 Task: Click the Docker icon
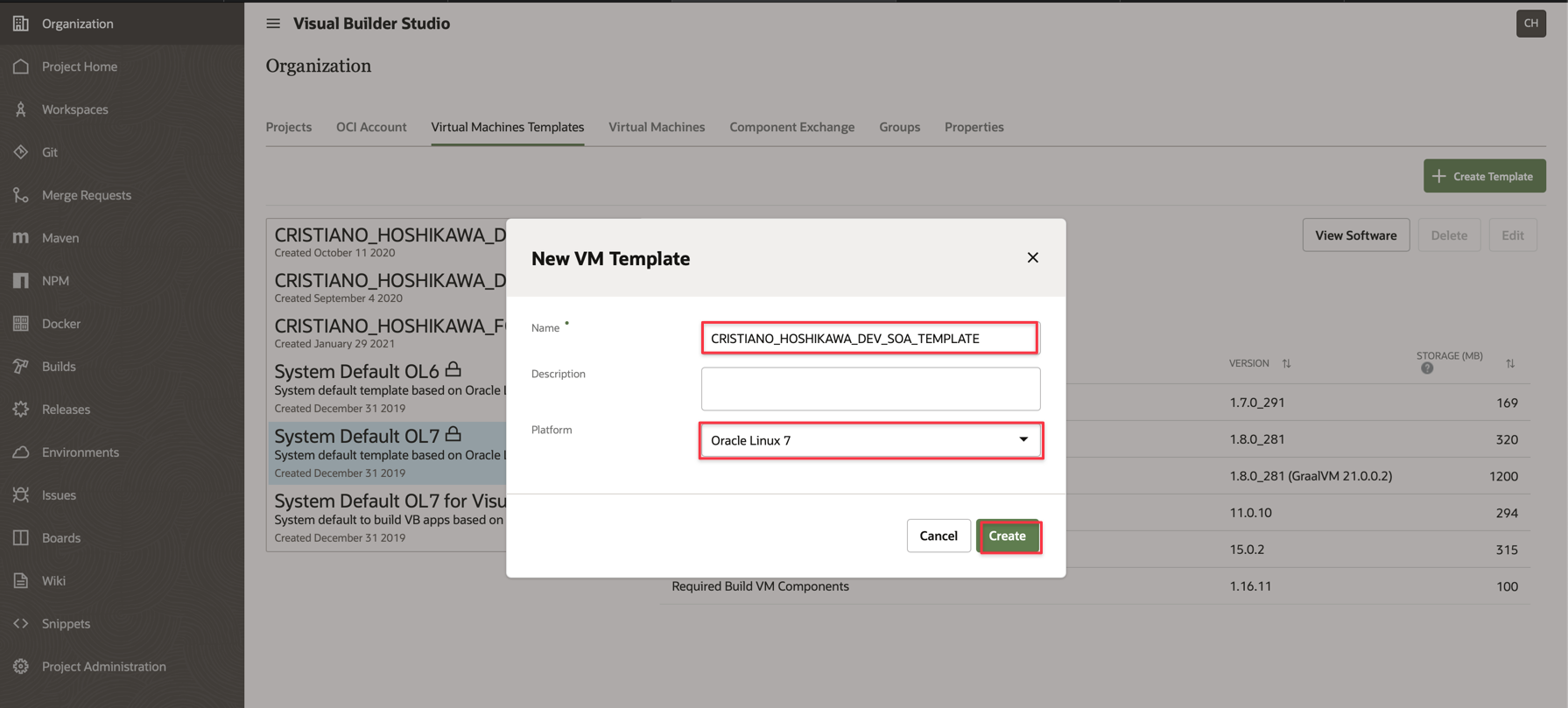click(x=21, y=324)
